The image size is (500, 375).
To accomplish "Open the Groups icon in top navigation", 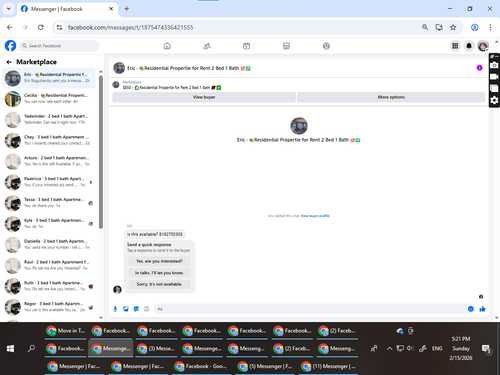I will click(x=326, y=46).
